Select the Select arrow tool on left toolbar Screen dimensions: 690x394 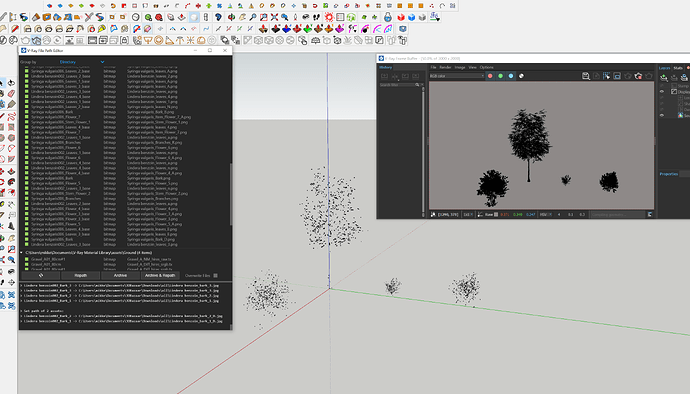pyautogui.click(x=2, y=83)
